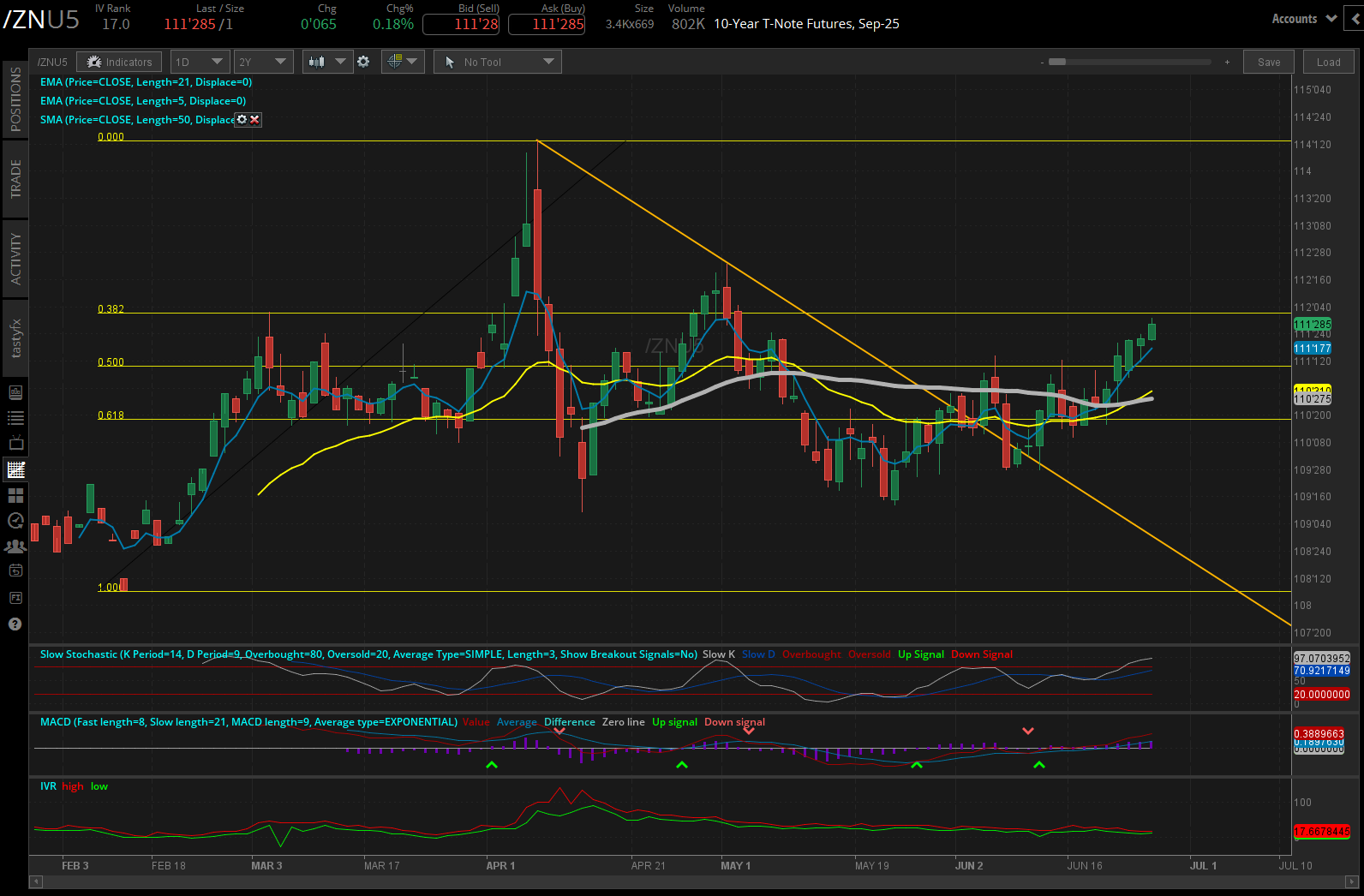The width and height of the screenshot is (1364, 896).
Task: Click the Bid (Sell) price 111'28
Action: pyautogui.click(x=461, y=24)
